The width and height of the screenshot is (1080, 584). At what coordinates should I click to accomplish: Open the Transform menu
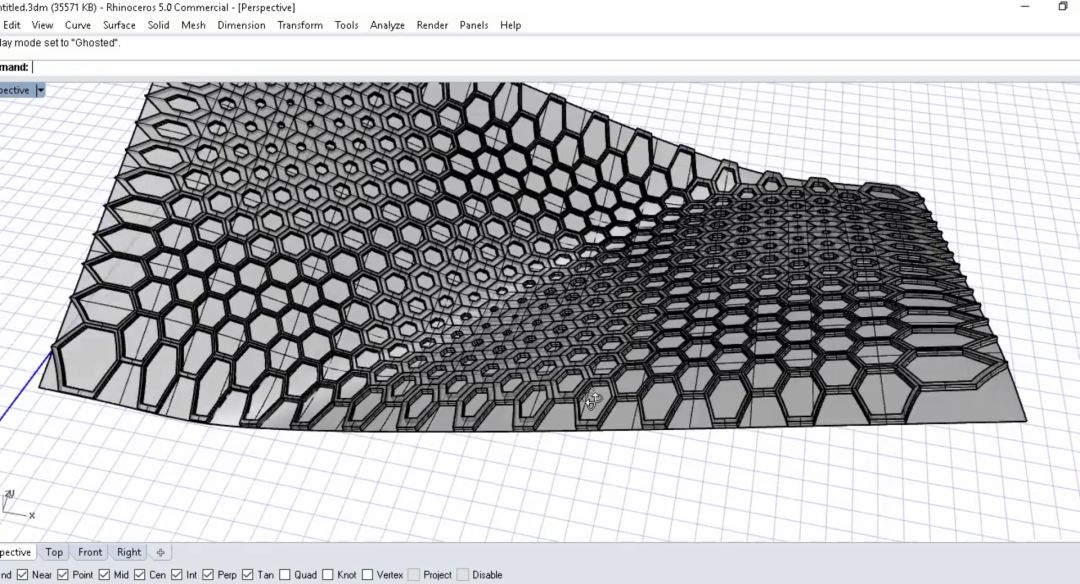point(300,25)
